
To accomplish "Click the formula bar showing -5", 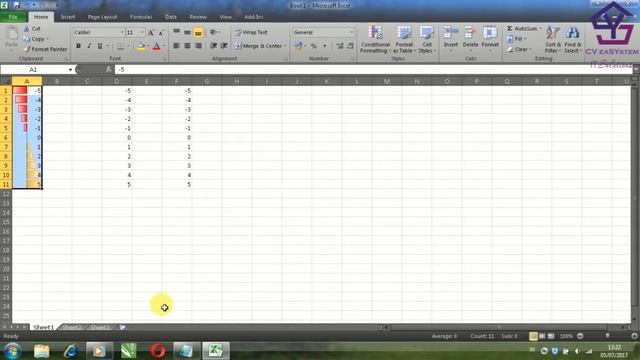I will [373, 70].
